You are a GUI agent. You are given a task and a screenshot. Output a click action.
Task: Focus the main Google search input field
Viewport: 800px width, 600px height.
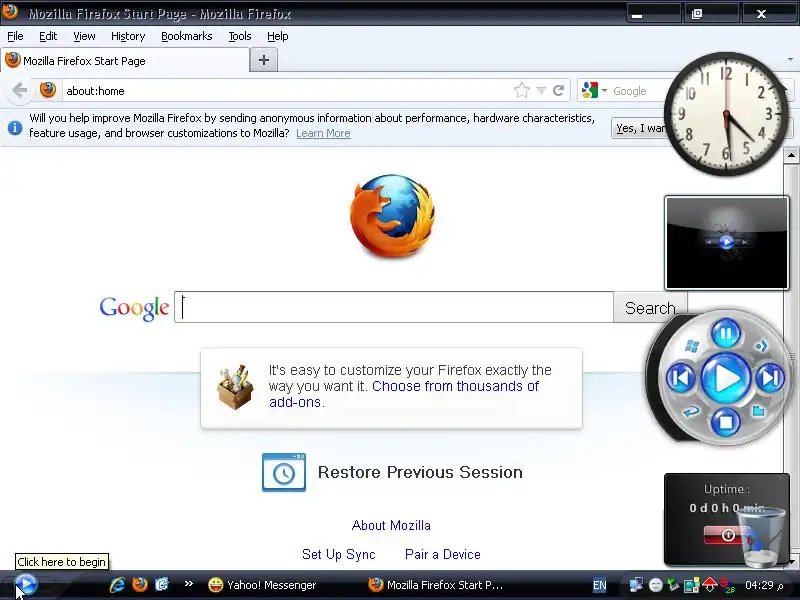click(393, 307)
